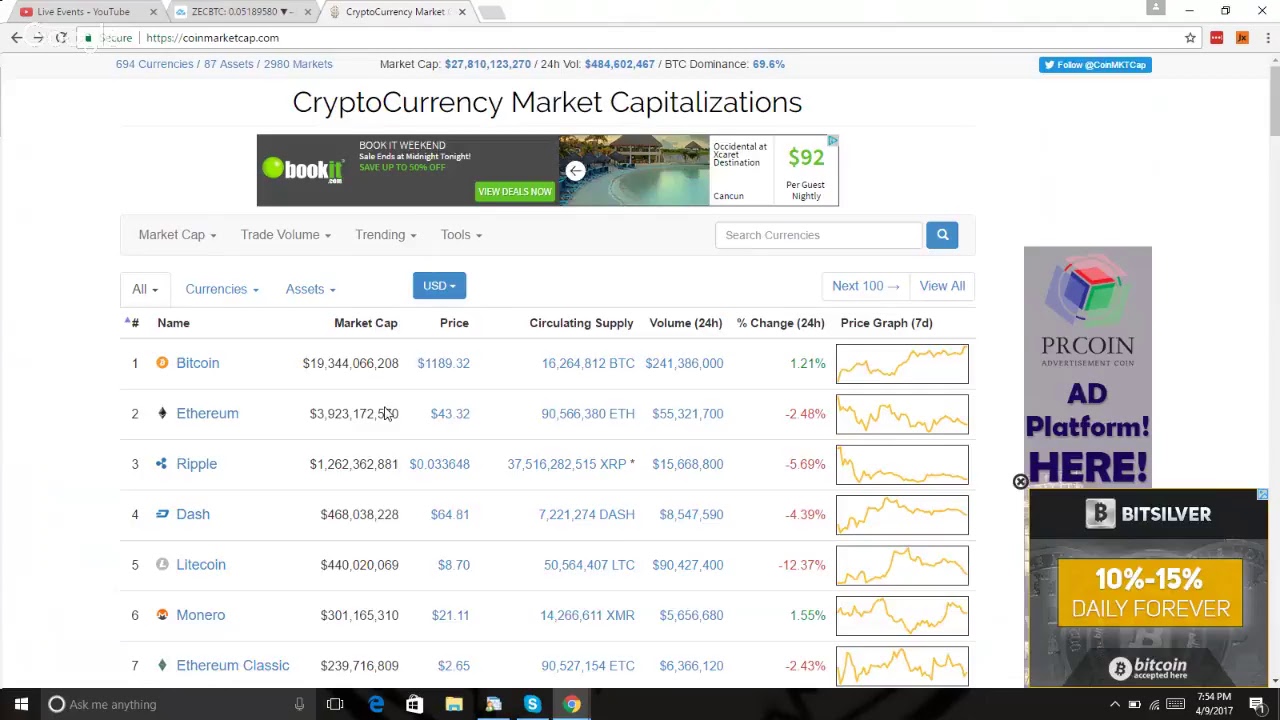Click the View All button

pyautogui.click(x=942, y=286)
